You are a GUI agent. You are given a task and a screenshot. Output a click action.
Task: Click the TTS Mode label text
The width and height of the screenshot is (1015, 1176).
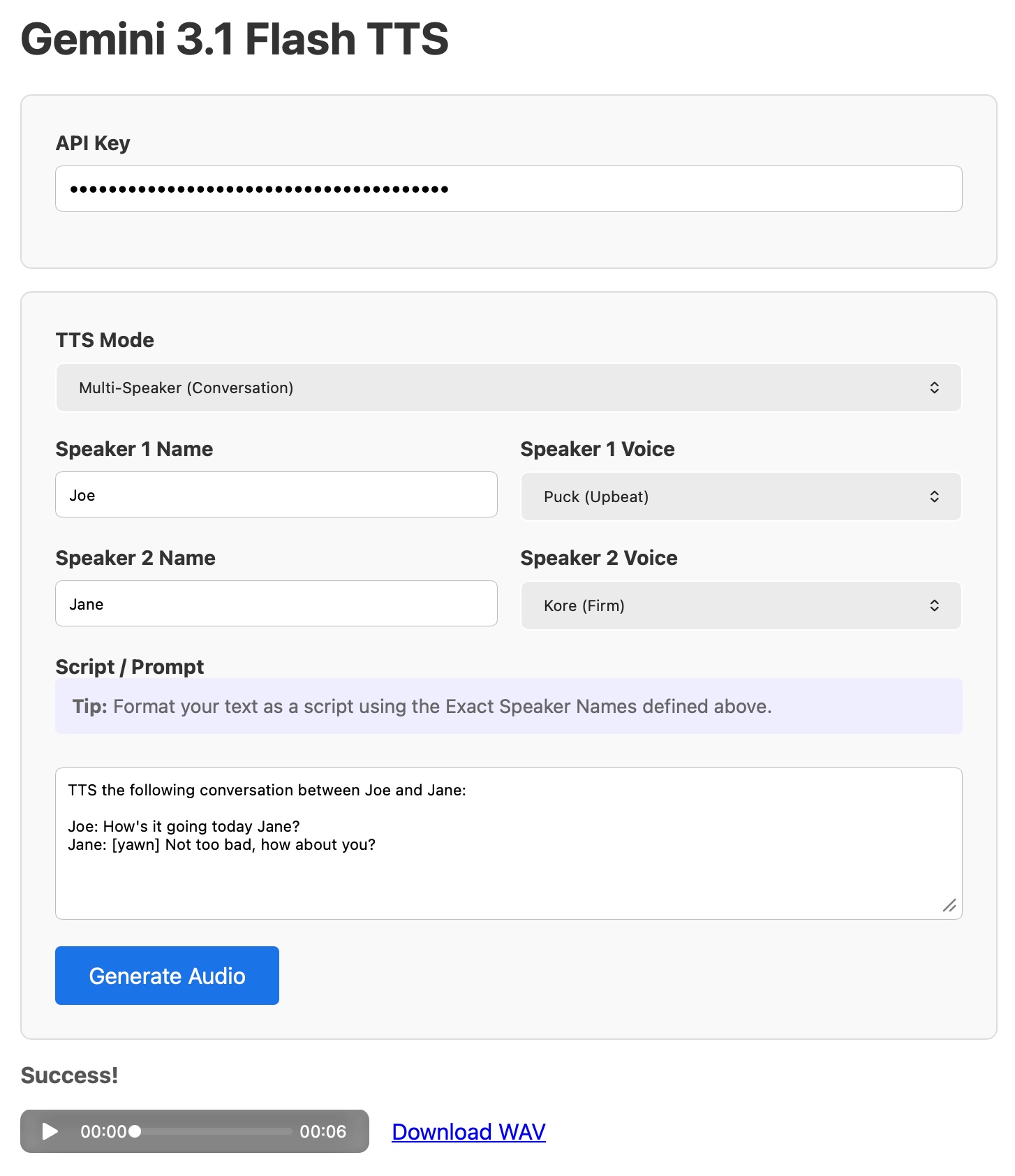click(105, 340)
